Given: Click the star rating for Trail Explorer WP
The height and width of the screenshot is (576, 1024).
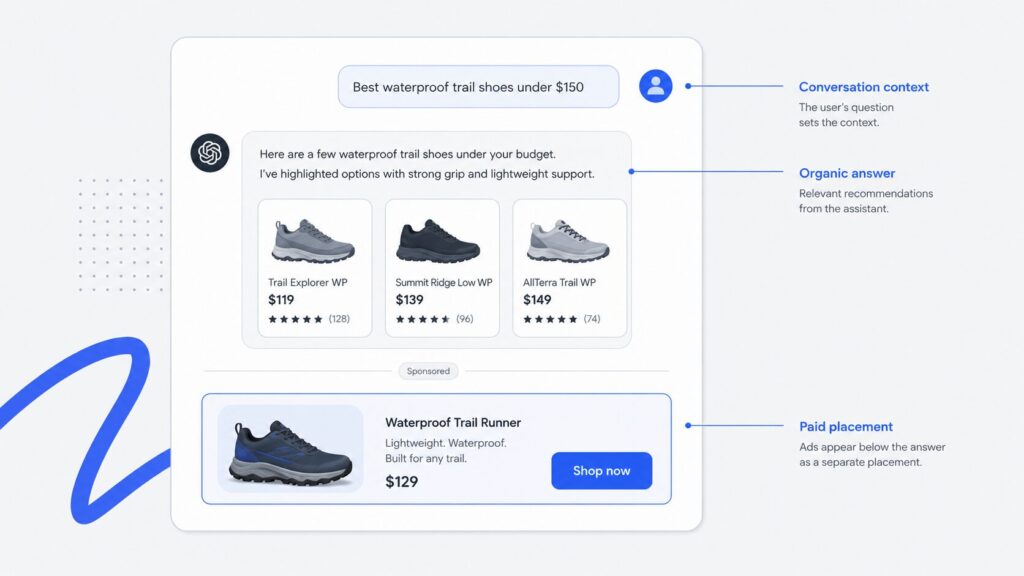Looking at the screenshot, I should pos(295,319).
